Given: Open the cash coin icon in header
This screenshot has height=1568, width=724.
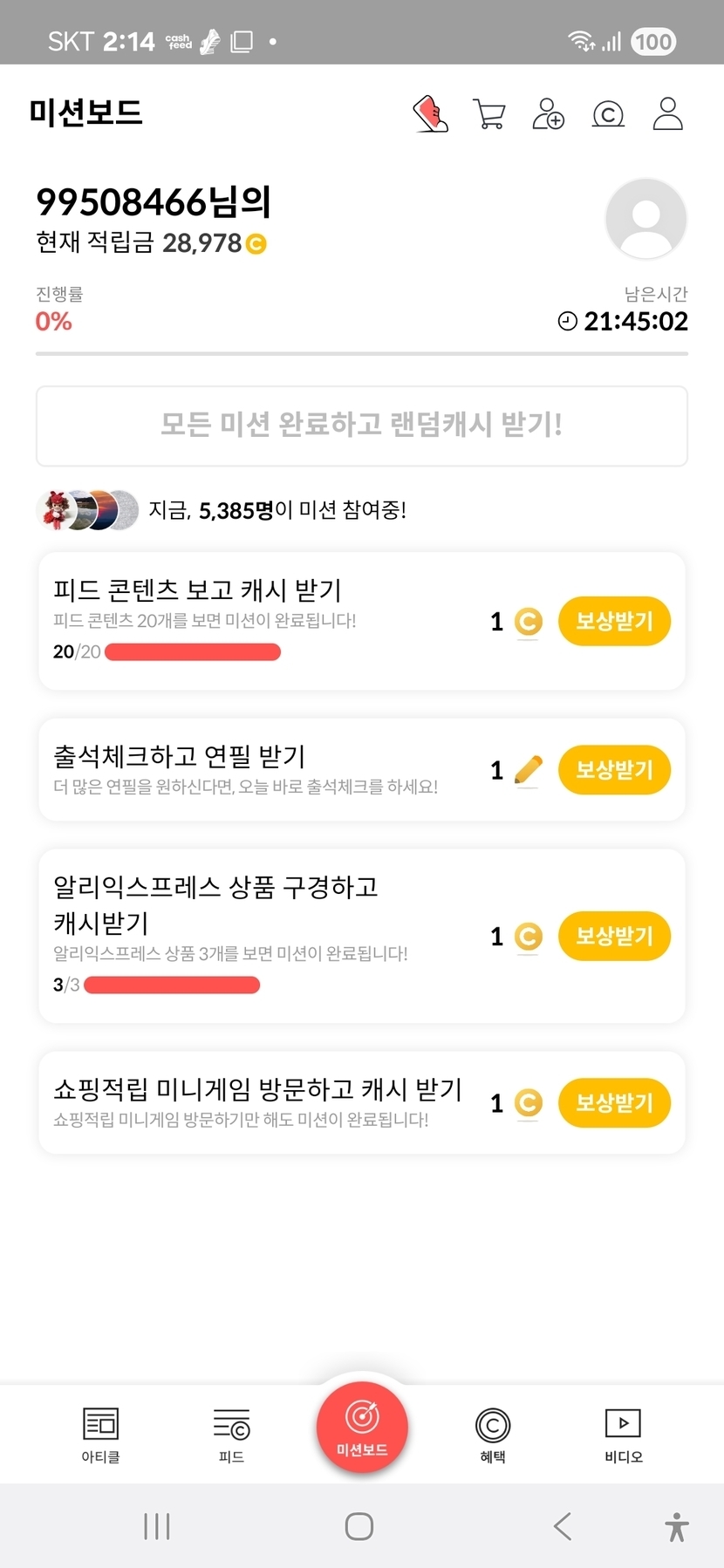Looking at the screenshot, I should click(608, 114).
